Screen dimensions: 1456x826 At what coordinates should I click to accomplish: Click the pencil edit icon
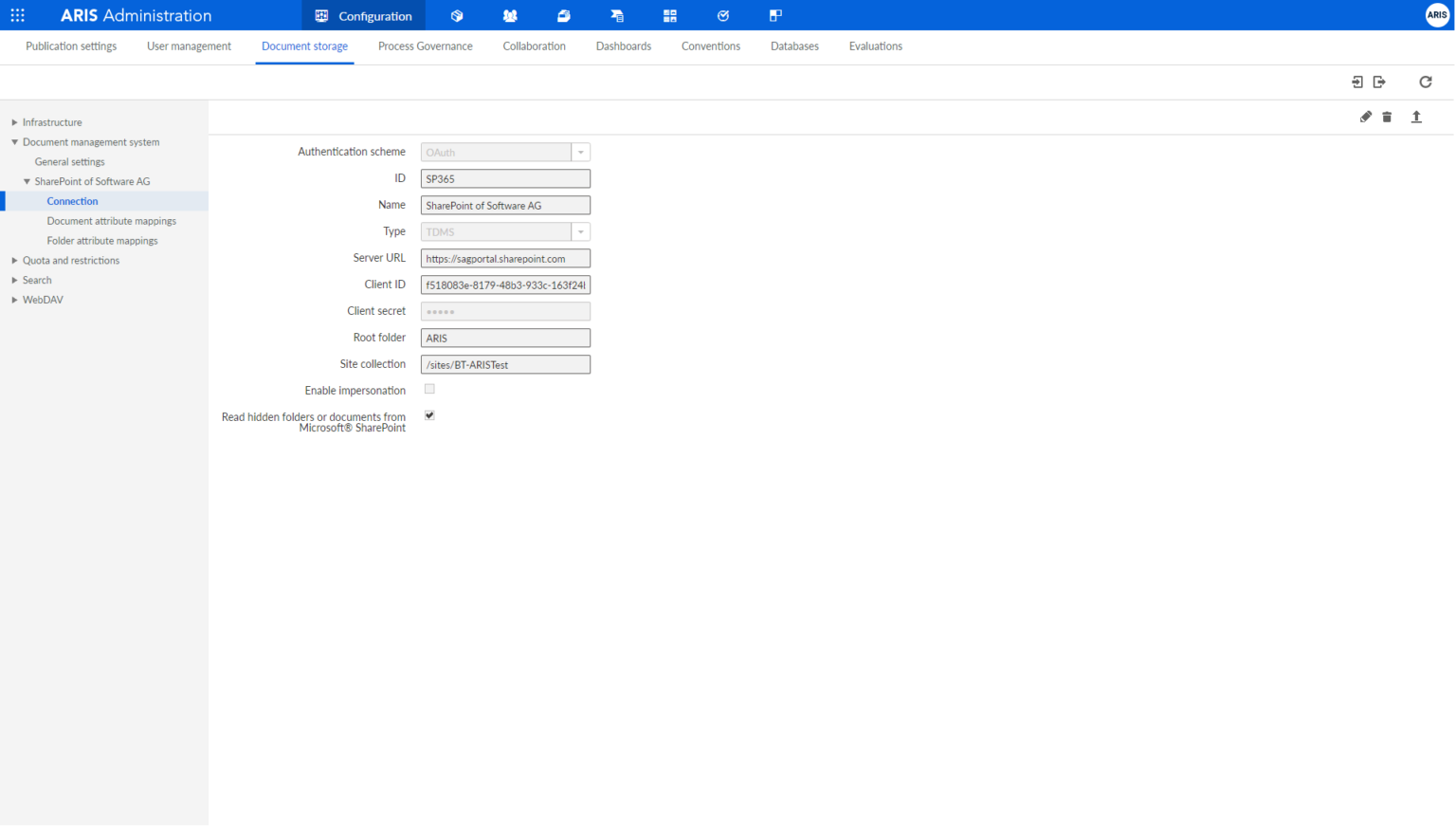pos(1365,117)
